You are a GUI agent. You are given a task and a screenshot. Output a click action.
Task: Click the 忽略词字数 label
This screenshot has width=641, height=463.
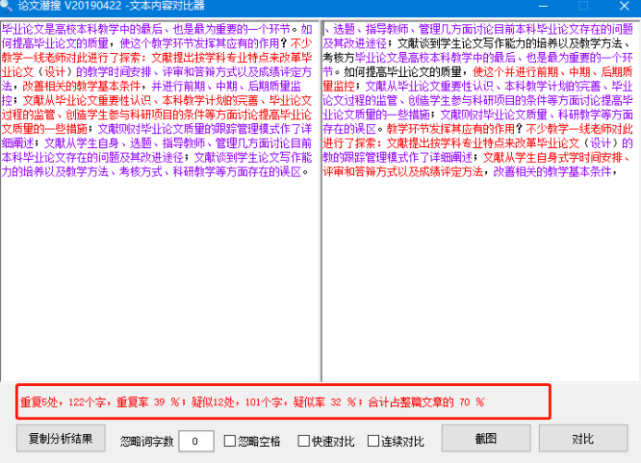pos(147,441)
